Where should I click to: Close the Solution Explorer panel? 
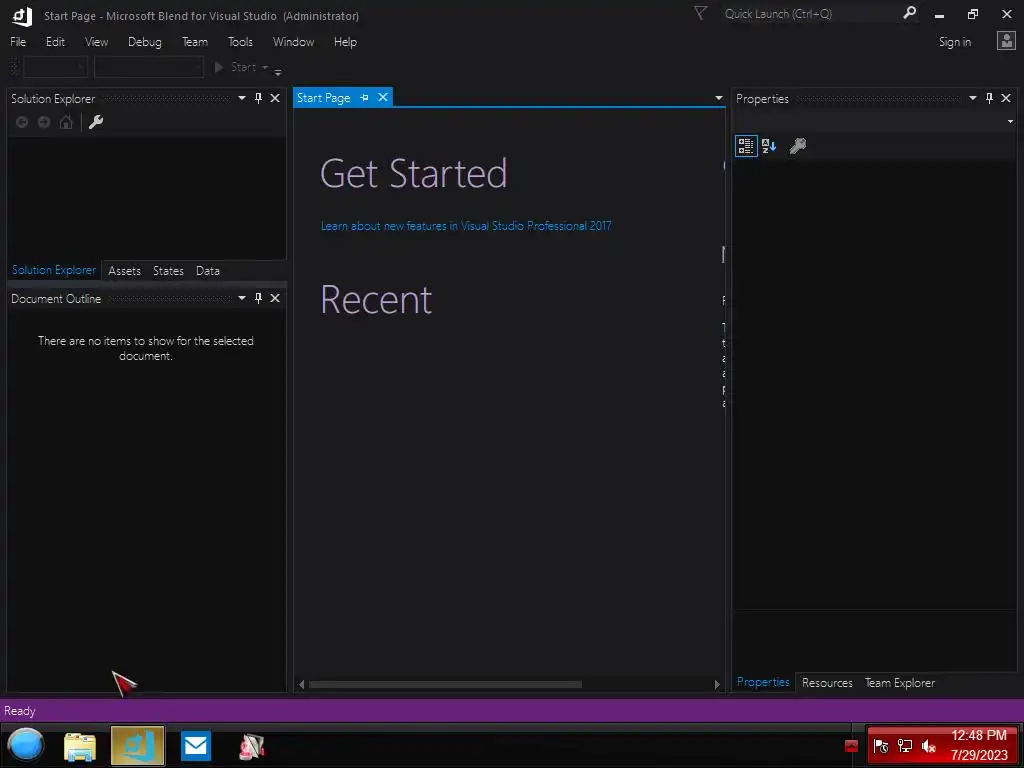point(275,98)
